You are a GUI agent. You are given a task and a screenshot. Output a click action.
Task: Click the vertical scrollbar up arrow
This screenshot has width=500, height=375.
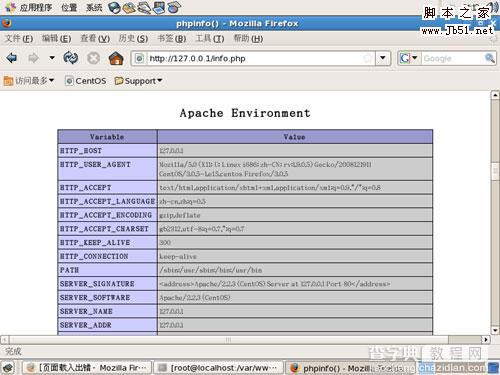click(495, 95)
